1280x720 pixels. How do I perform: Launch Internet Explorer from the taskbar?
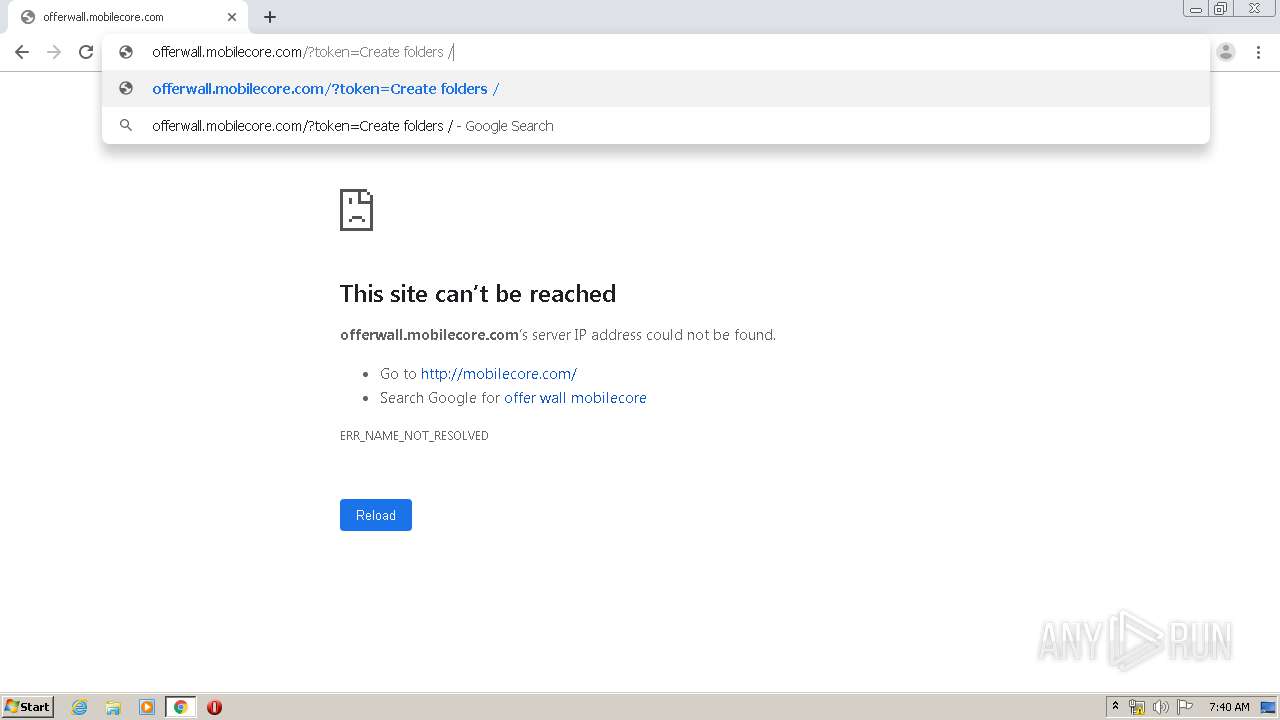[x=80, y=707]
